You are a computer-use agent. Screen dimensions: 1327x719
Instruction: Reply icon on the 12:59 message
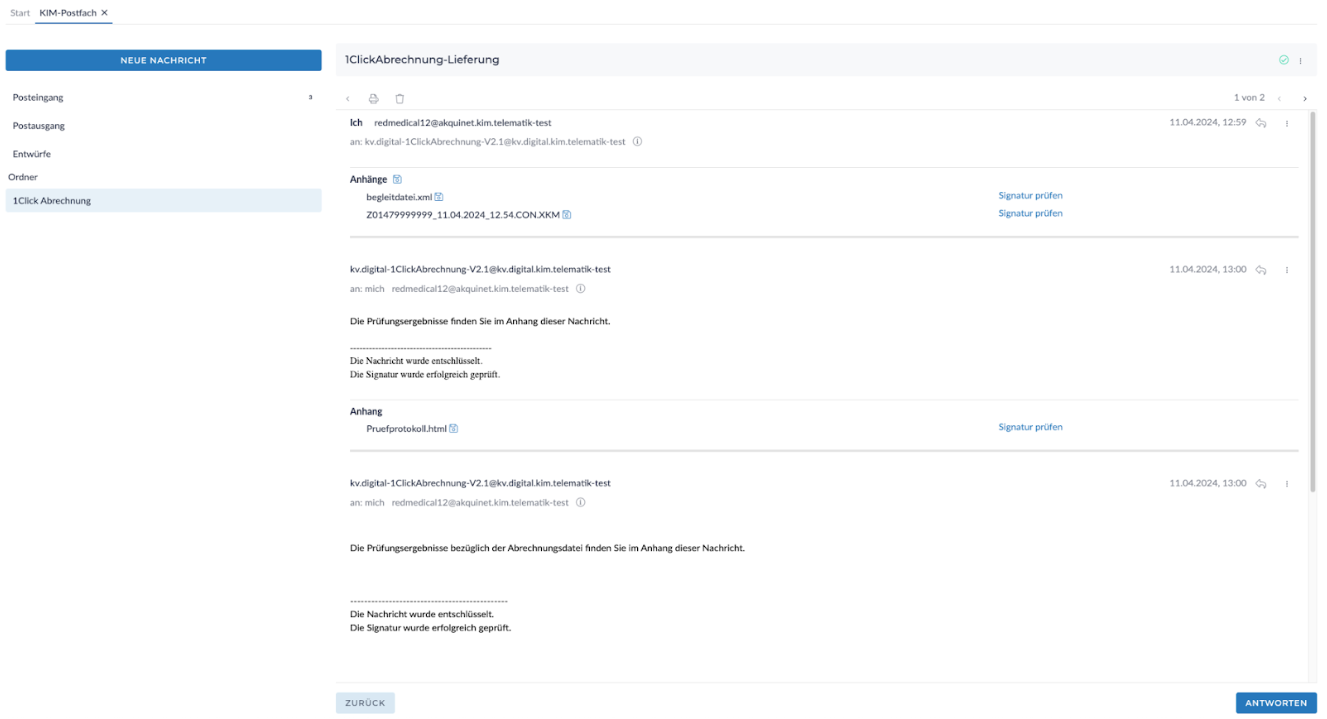tap(1261, 123)
